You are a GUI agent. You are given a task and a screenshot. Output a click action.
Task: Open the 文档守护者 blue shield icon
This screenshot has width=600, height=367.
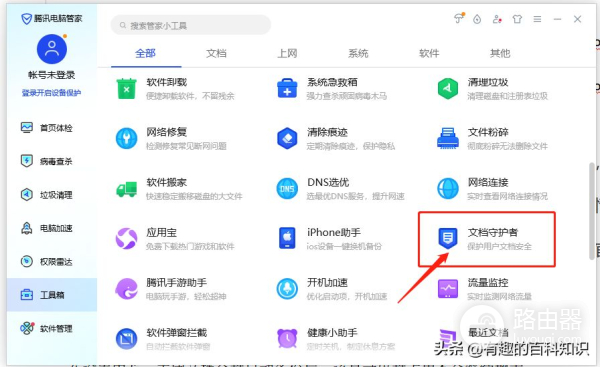pos(448,238)
